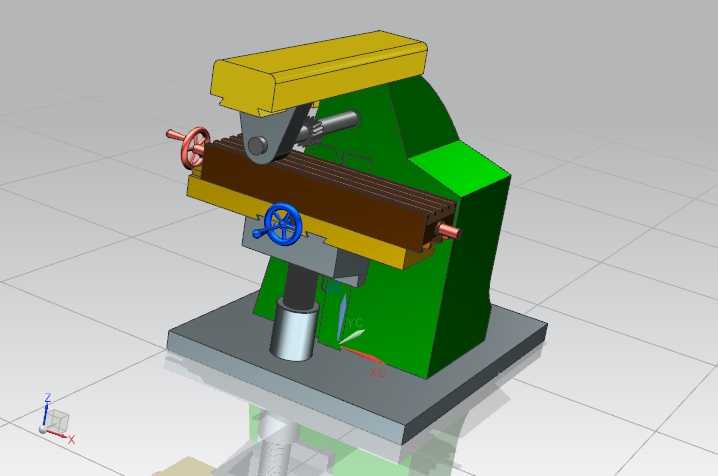Click the view orientation triad cube
The width and height of the screenshot is (718, 476).
59,421
